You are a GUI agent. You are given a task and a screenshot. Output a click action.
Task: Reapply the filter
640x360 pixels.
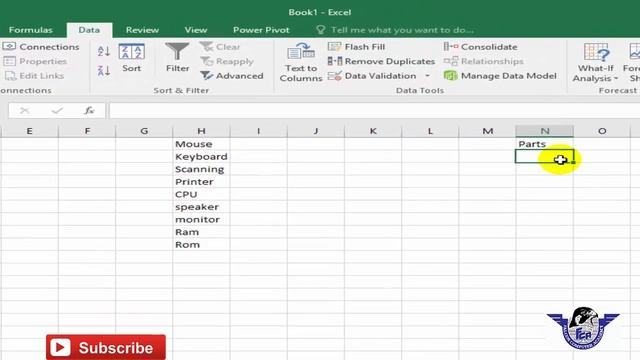tap(227, 61)
